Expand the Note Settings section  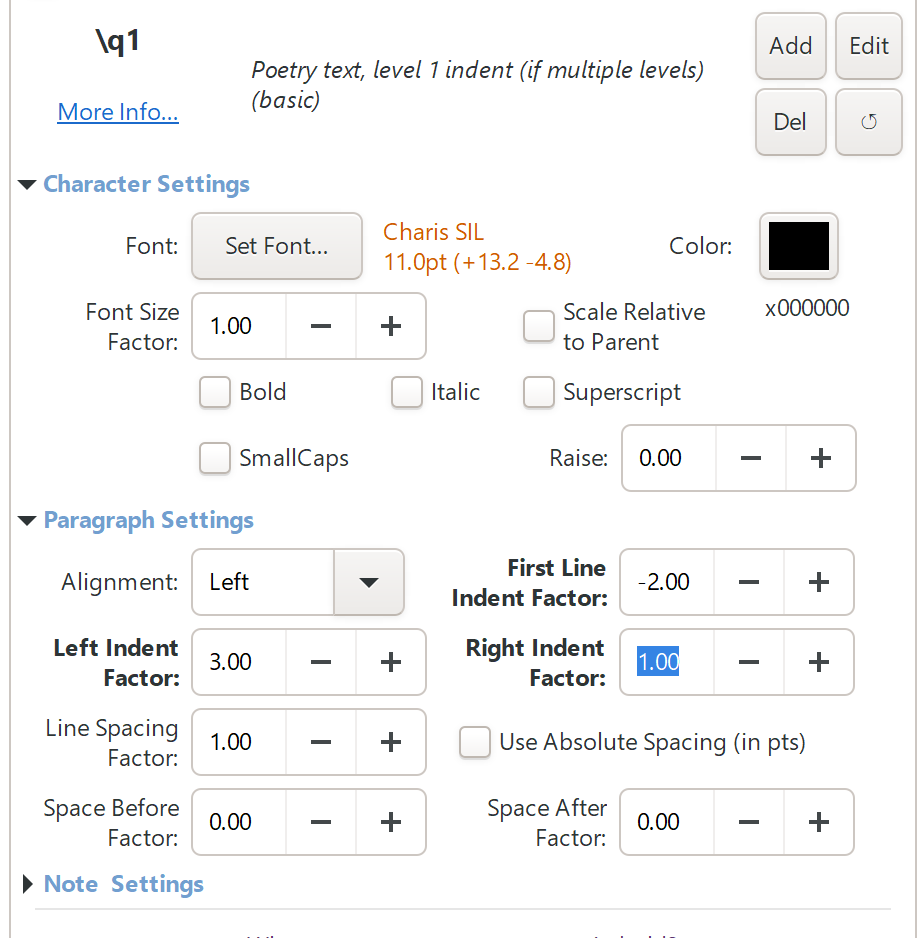(27, 884)
